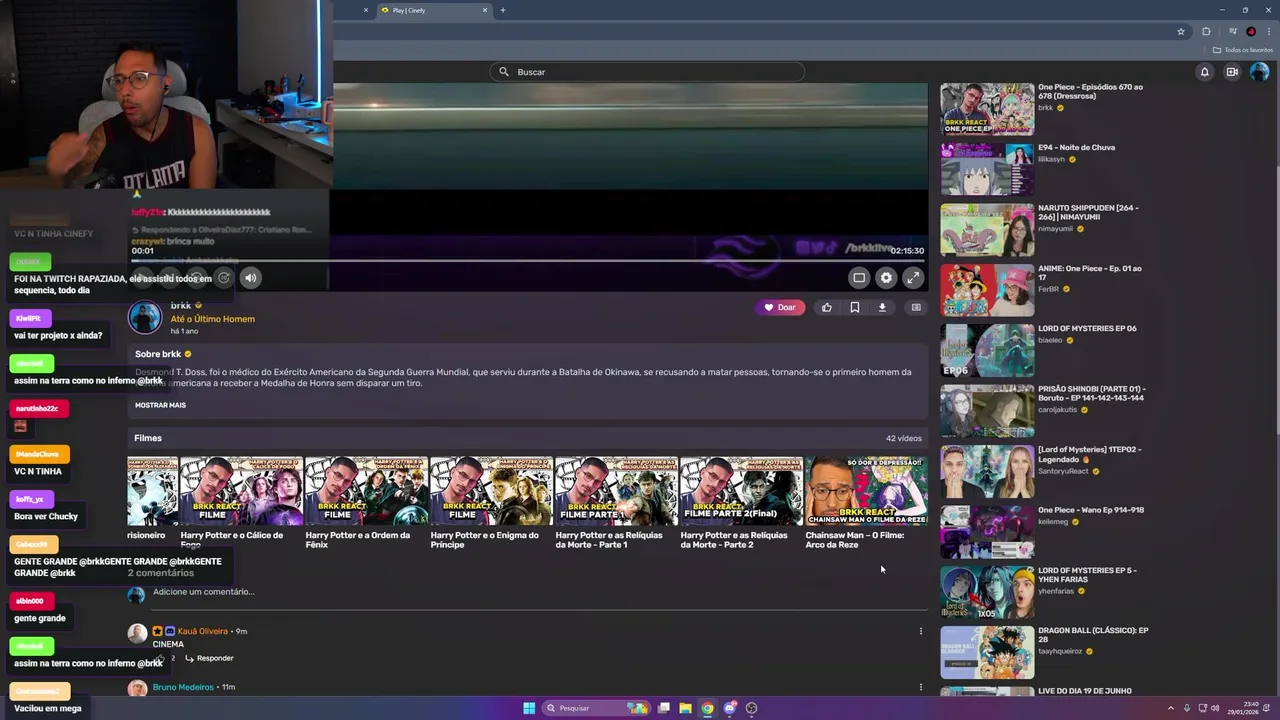1280x720 pixels.
Task: Click the Até o Último Homem title
Action: pyautogui.click(x=212, y=319)
